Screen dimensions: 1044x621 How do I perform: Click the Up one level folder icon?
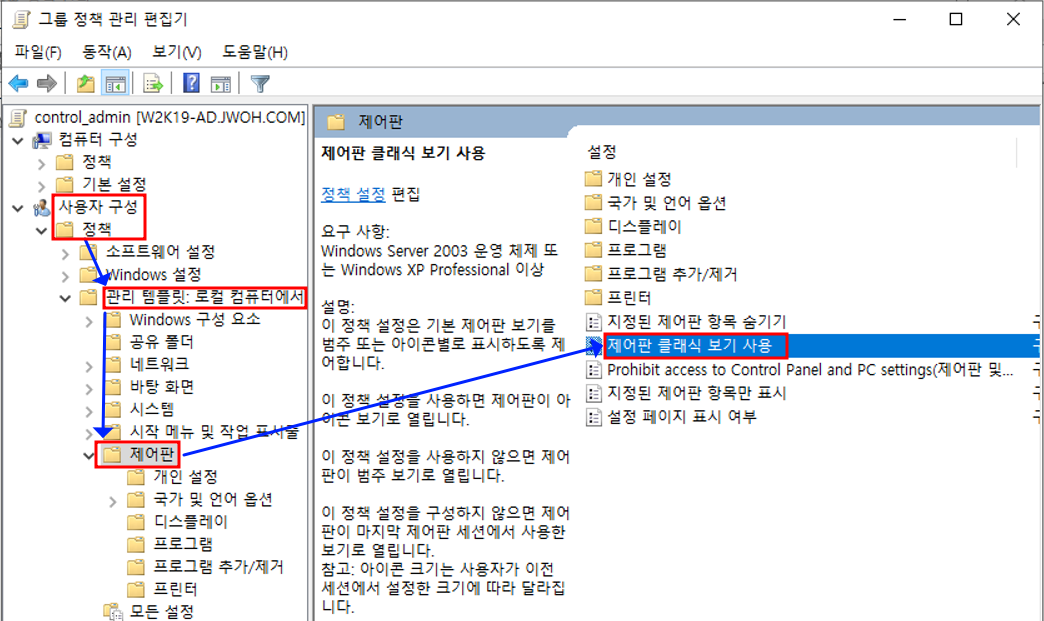point(85,84)
